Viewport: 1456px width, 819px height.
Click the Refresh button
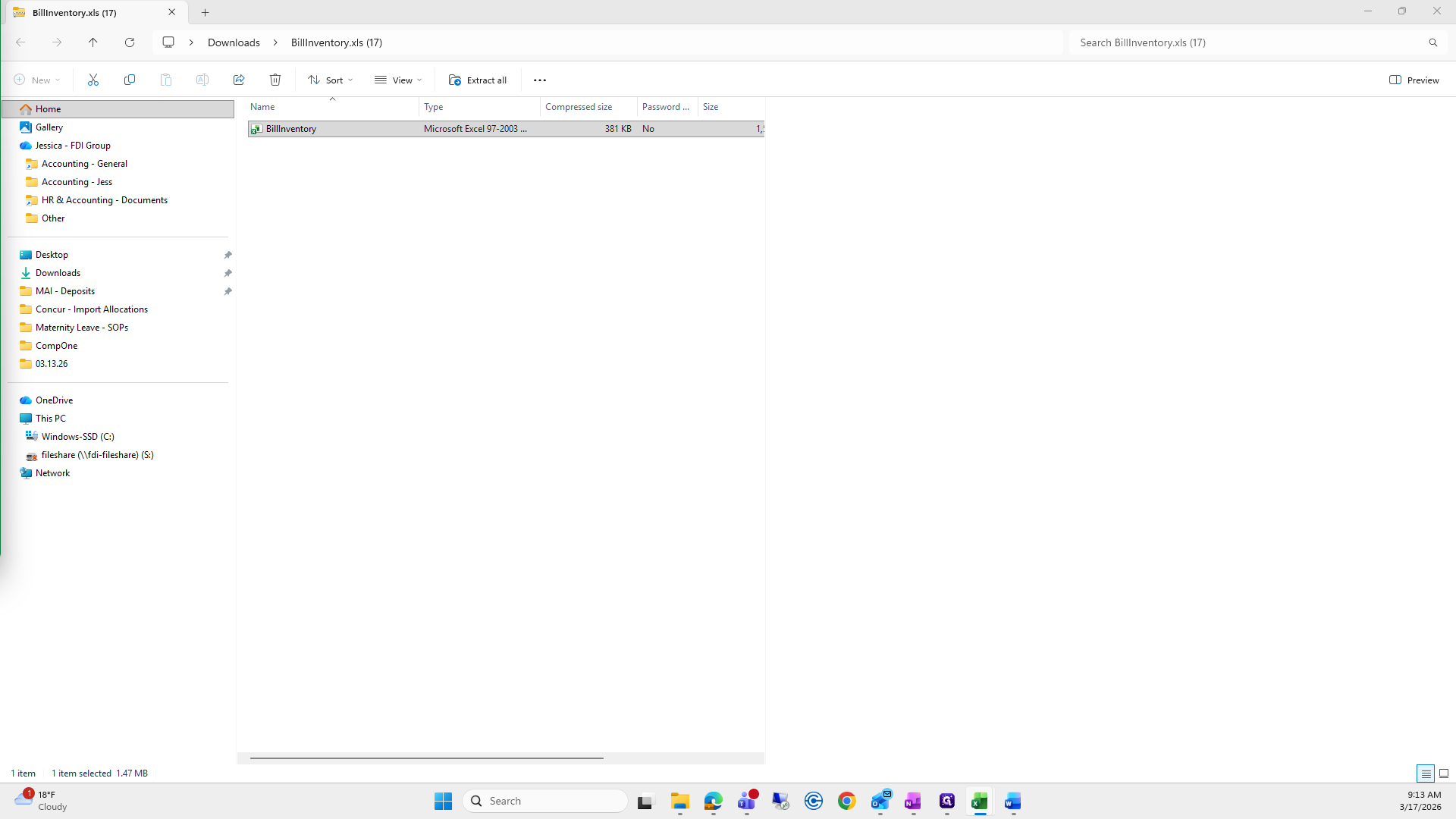click(130, 42)
